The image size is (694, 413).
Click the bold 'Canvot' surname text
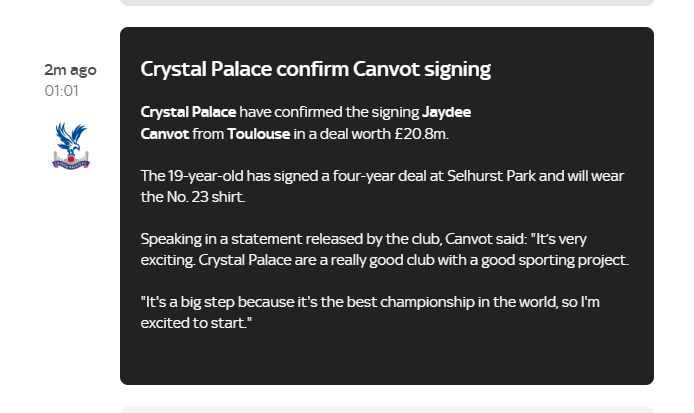click(165, 134)
